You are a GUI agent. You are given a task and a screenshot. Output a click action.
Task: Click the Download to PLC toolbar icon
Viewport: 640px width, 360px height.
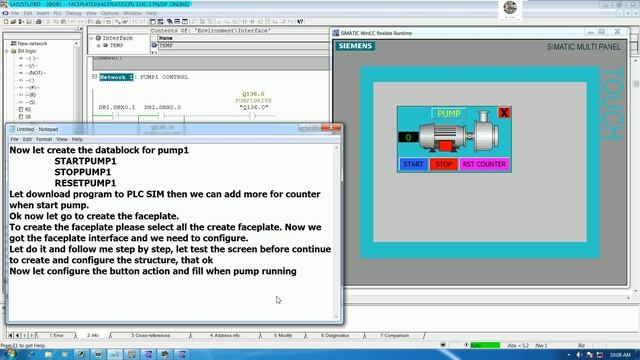98,22
